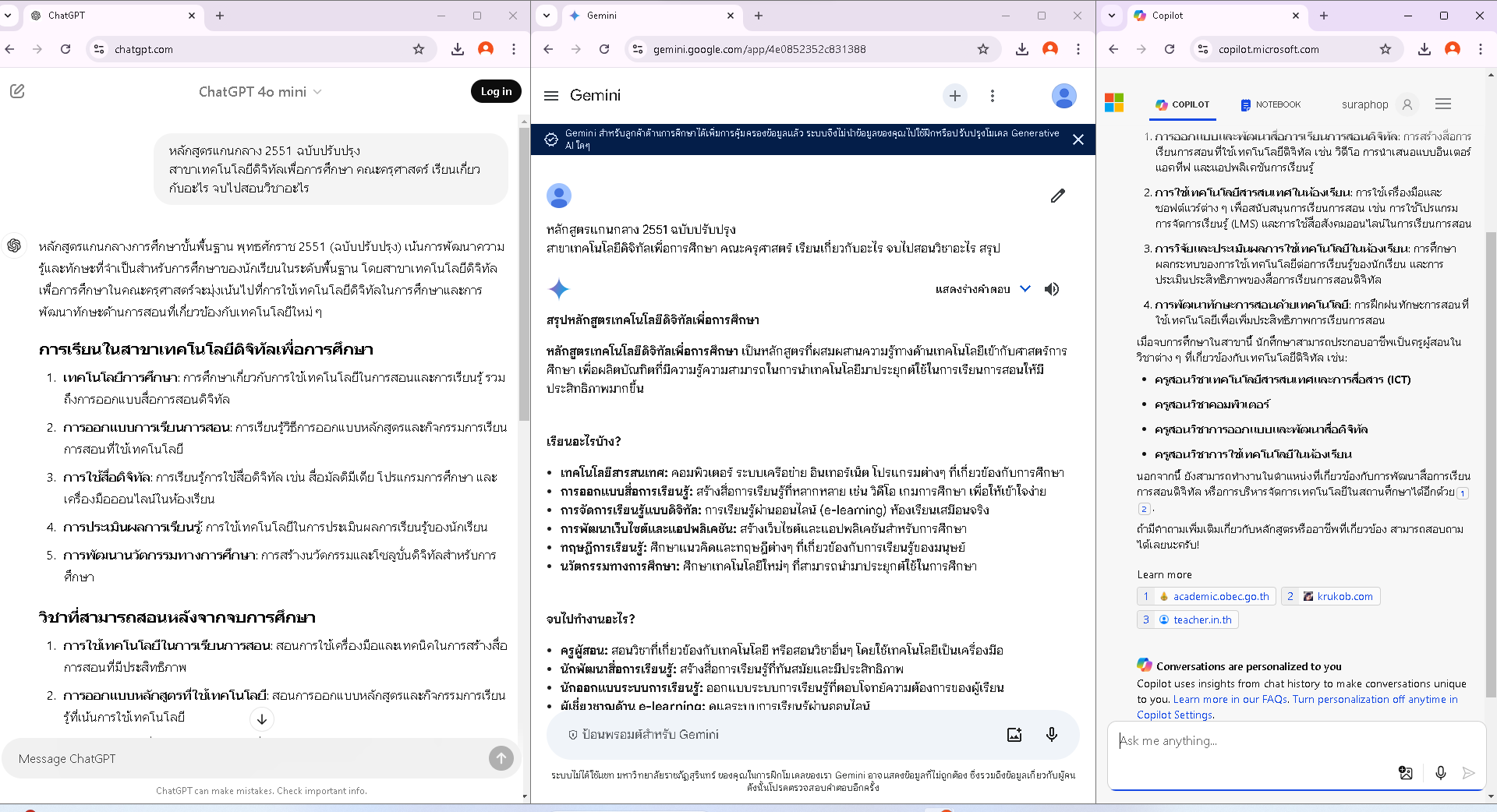This screenshot has width=1497, height=812.
Task: Click the Copilot microphone icon
Action: [1440, 772]
